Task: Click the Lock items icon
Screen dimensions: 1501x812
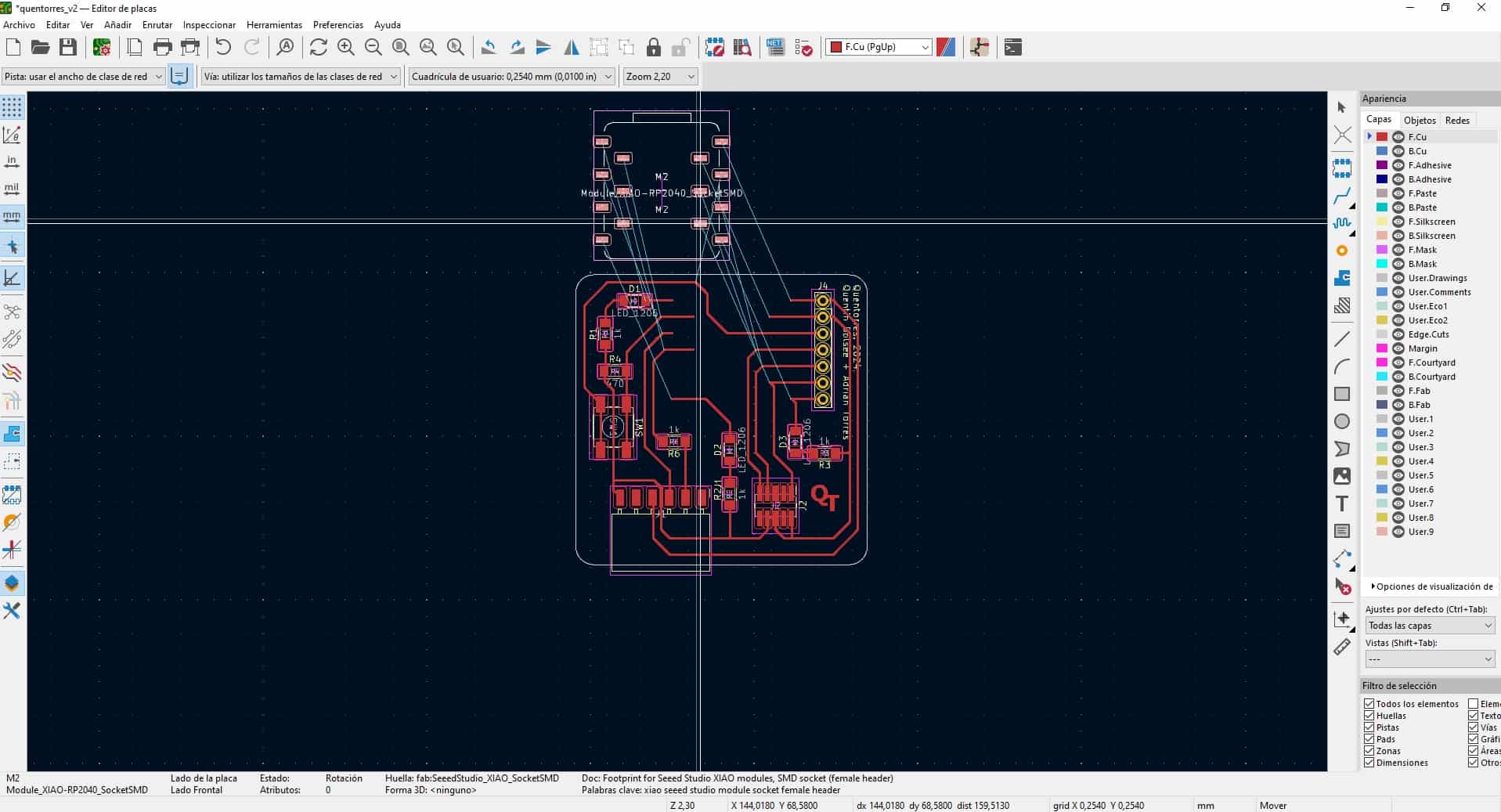Action: click(654, 47)
